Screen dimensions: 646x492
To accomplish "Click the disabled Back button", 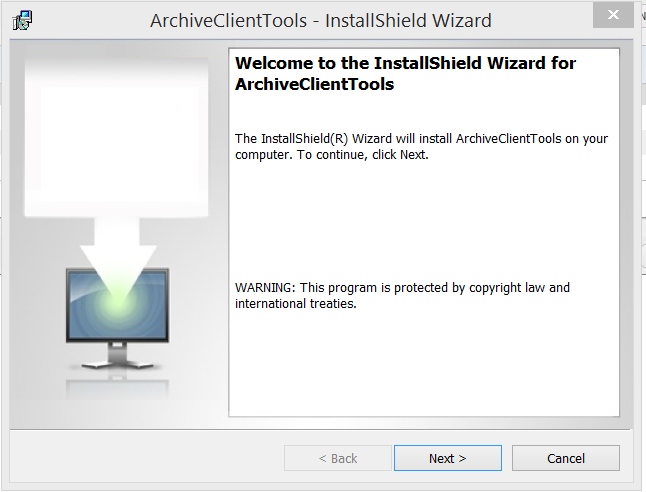I will click(x=338, y=458).
